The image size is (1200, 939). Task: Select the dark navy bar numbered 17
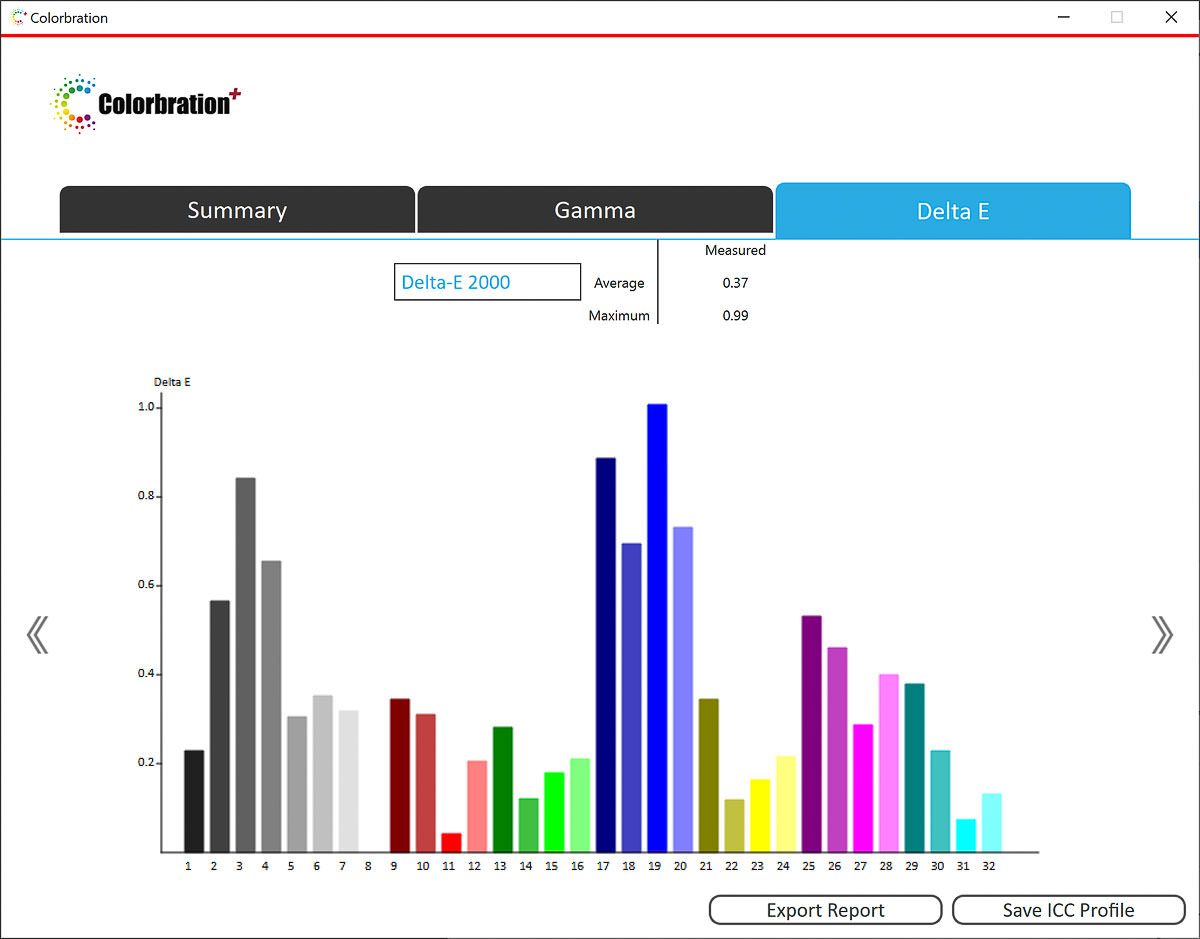(606, 655)
